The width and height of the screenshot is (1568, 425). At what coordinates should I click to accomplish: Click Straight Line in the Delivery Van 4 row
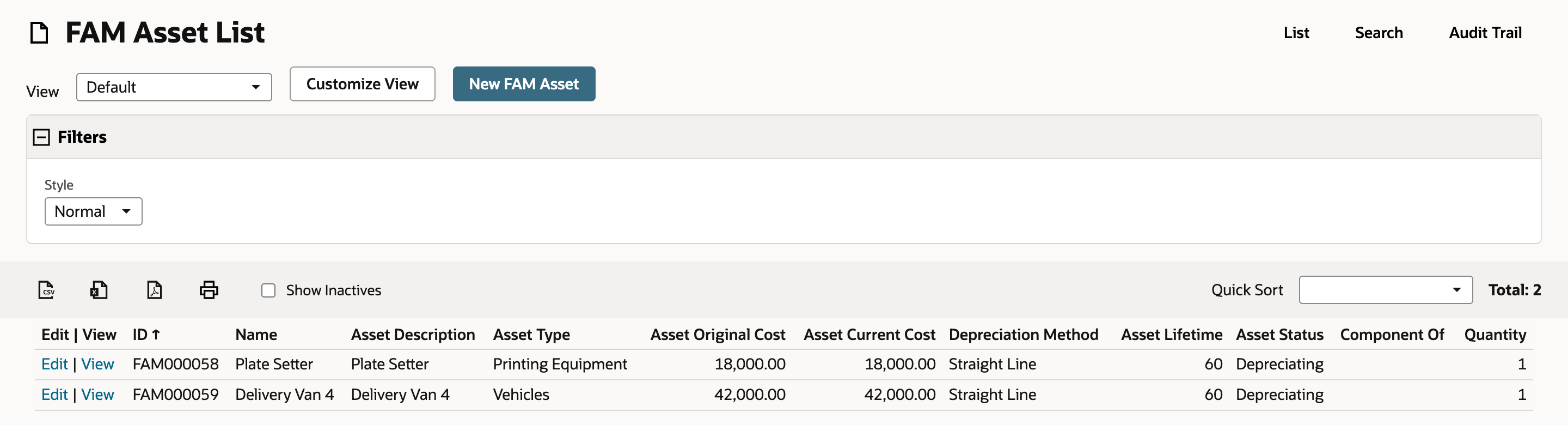pos(992,394)
